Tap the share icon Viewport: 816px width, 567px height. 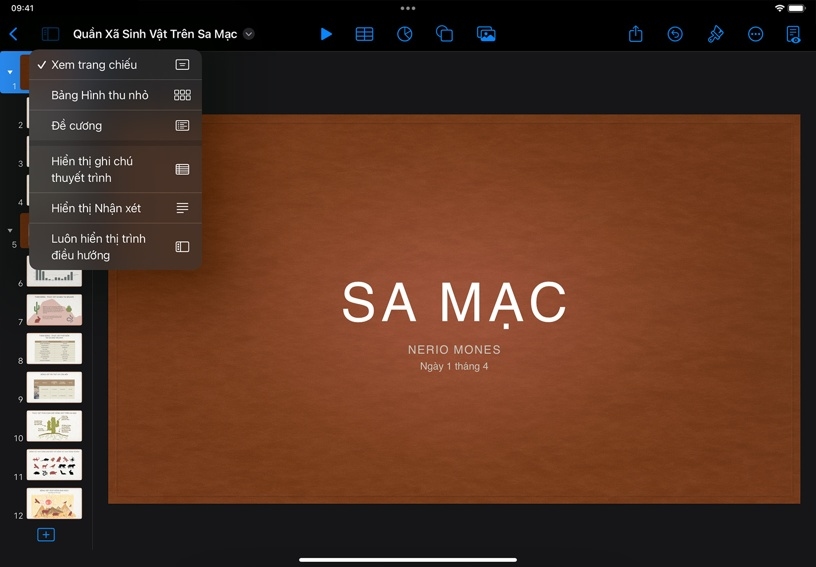635,34
